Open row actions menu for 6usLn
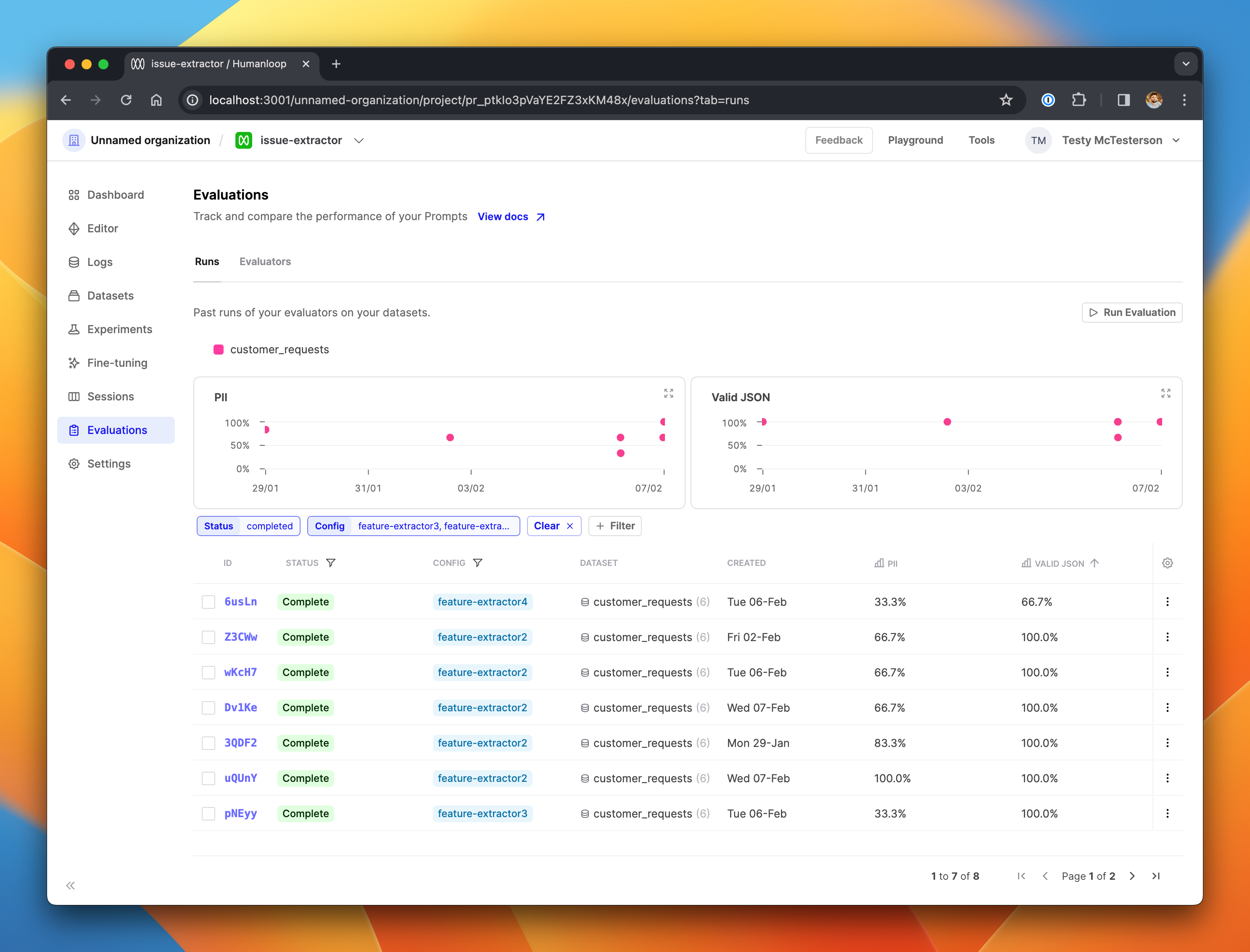 (1167, 602)
